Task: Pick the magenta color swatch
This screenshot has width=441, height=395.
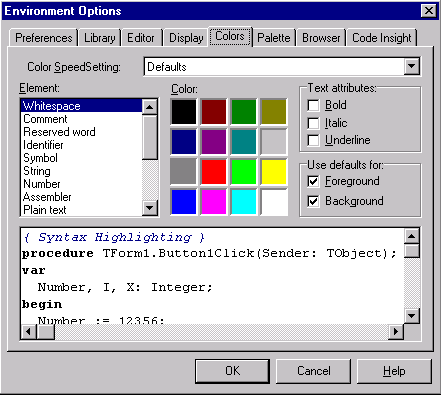Action: pos(214,202)
